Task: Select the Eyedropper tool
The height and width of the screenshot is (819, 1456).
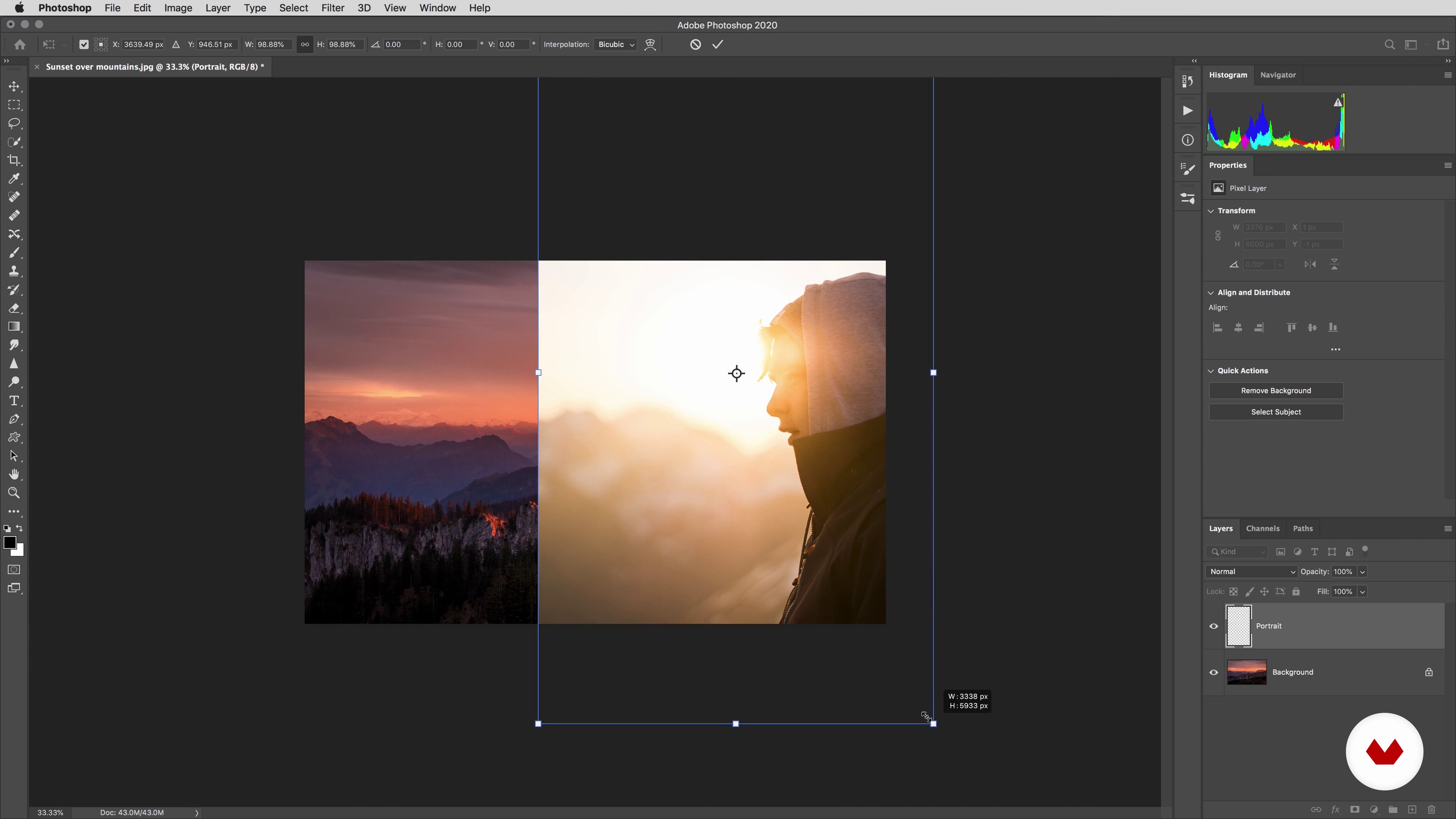Action: coord(14,179)
